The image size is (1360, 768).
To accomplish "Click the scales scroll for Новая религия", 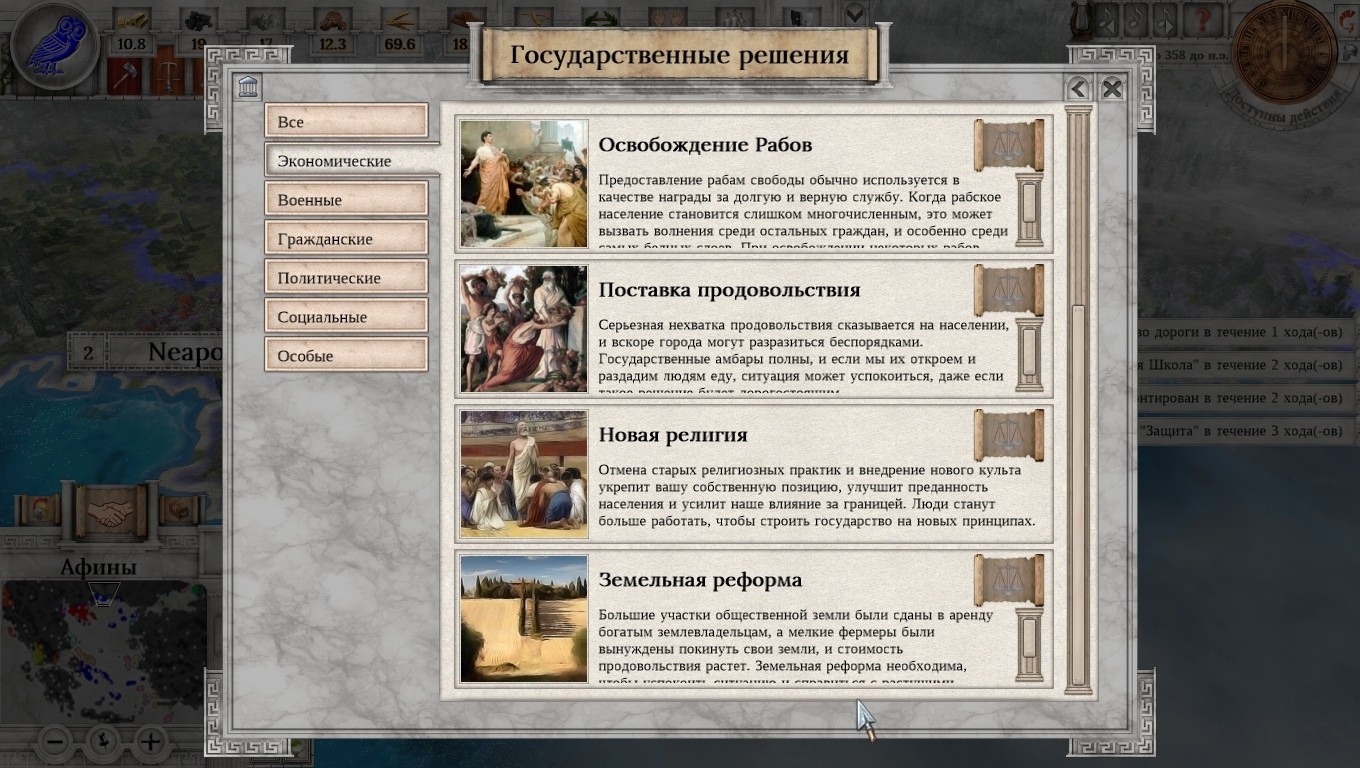I will [x=1009, y=436].
